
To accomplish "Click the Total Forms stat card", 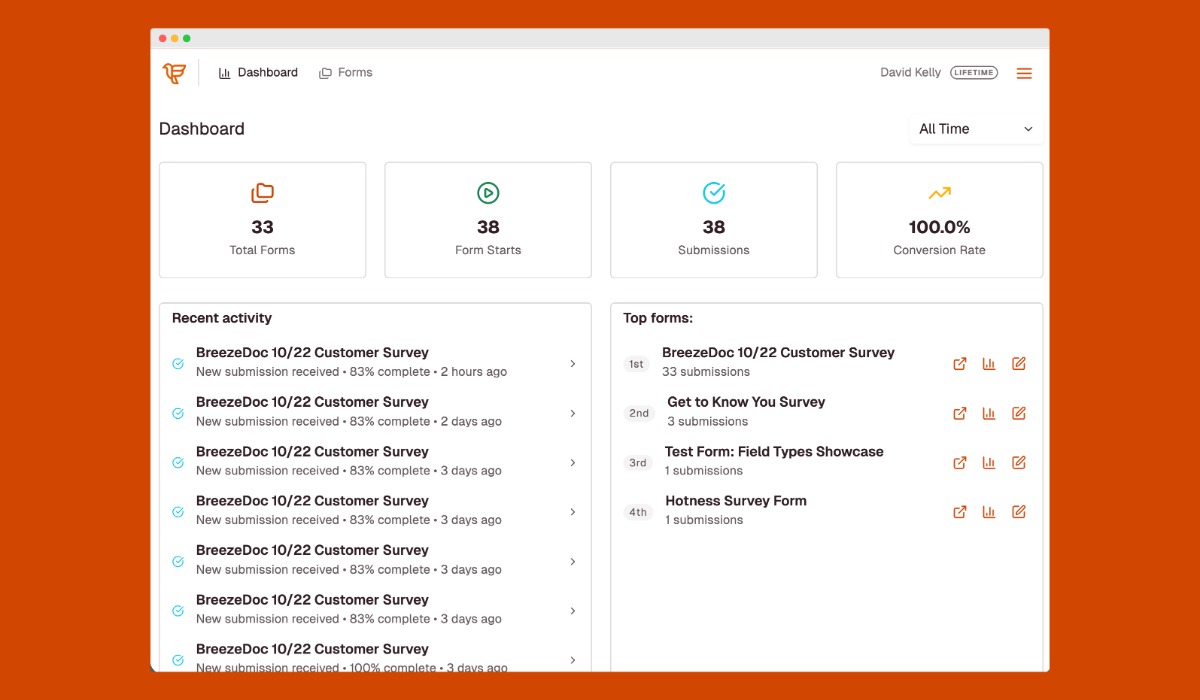I will [262, 220].
